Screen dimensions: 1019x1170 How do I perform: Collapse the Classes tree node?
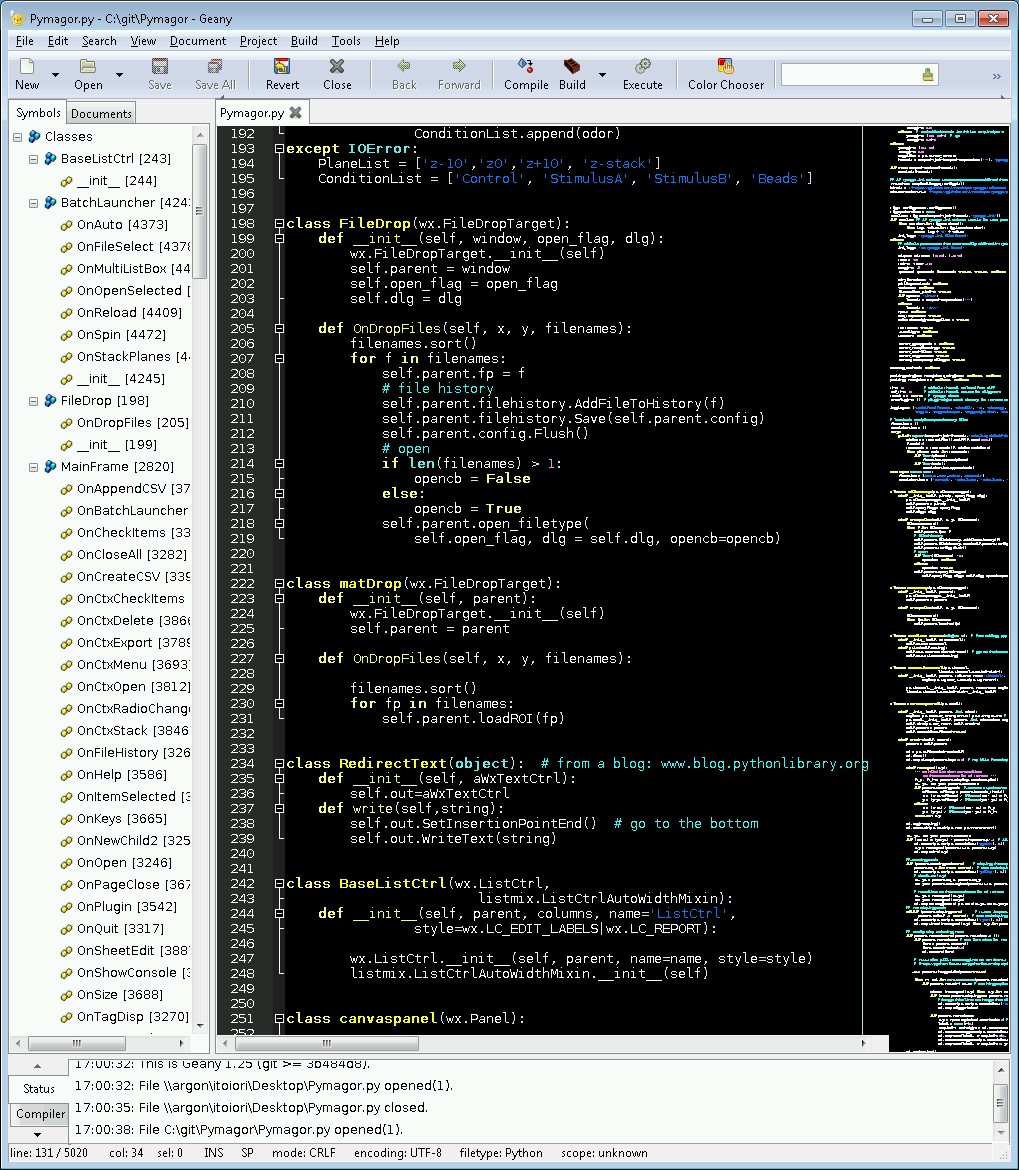(x=17, y=137)
